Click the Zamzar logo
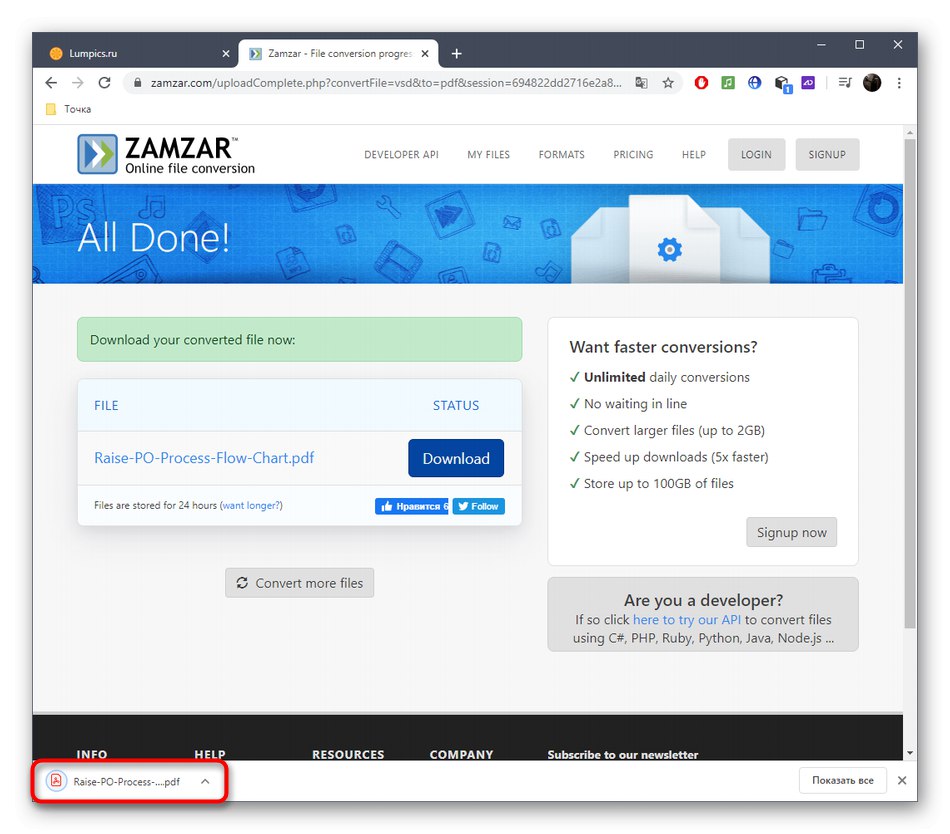950x834 pixels. click(x=166, y=154)
